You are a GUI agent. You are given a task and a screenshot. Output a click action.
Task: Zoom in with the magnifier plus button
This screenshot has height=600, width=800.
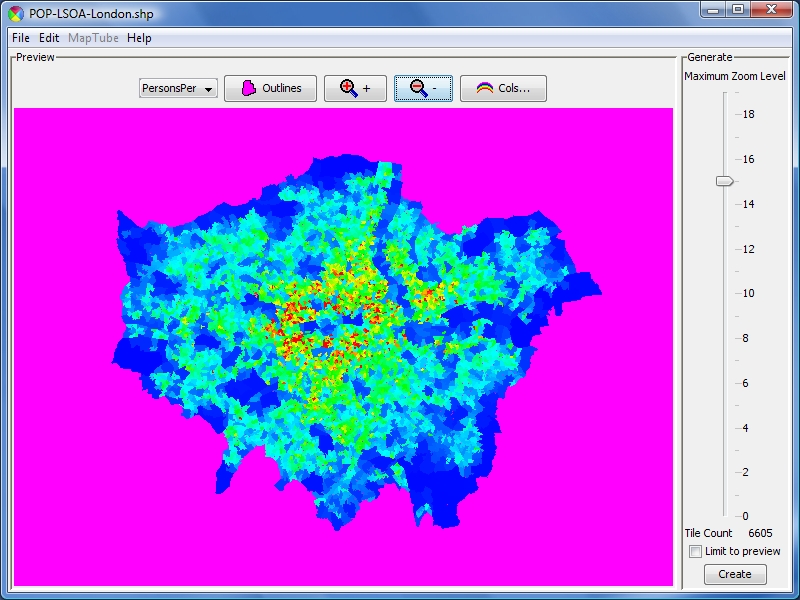click(356, 88)
